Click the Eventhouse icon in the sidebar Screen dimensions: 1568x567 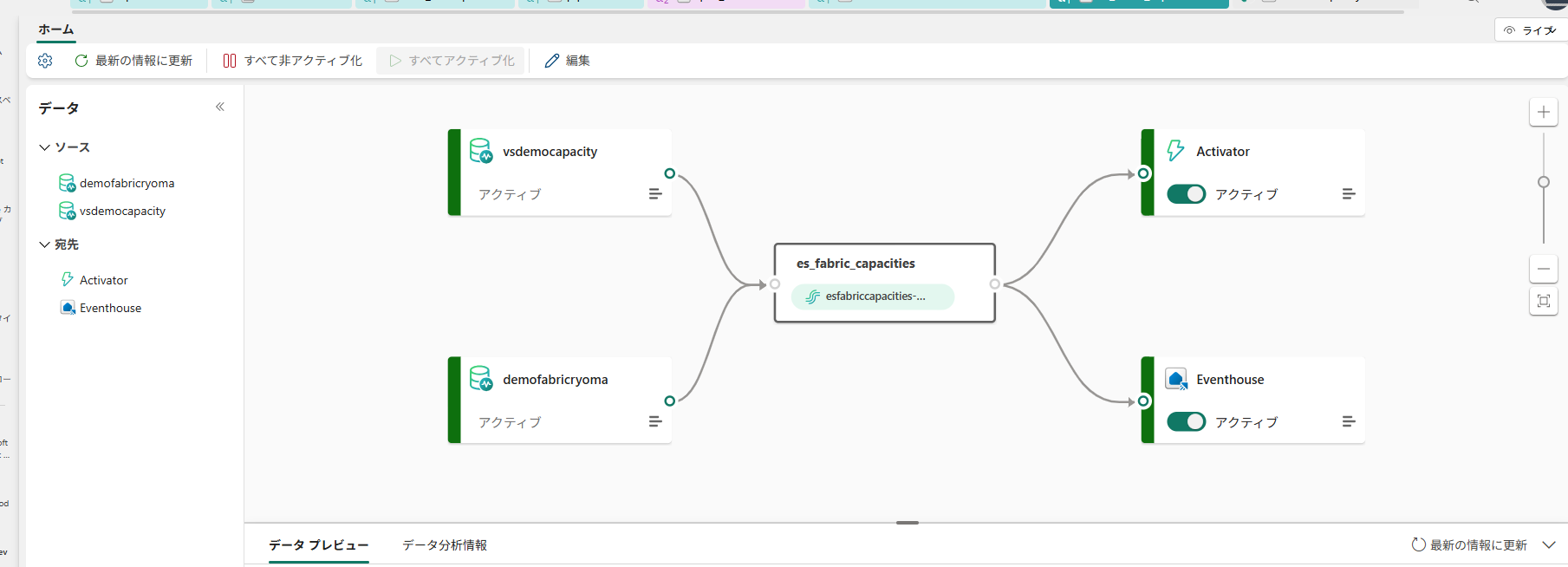(x=68, y=308)
